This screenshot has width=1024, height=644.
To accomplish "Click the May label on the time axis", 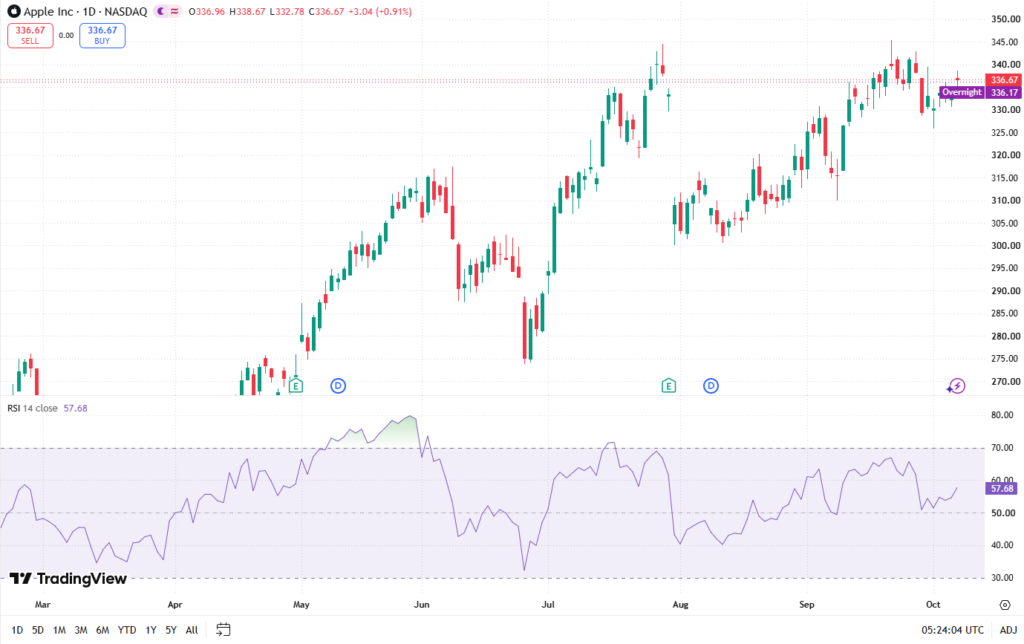I will (301, 605).
